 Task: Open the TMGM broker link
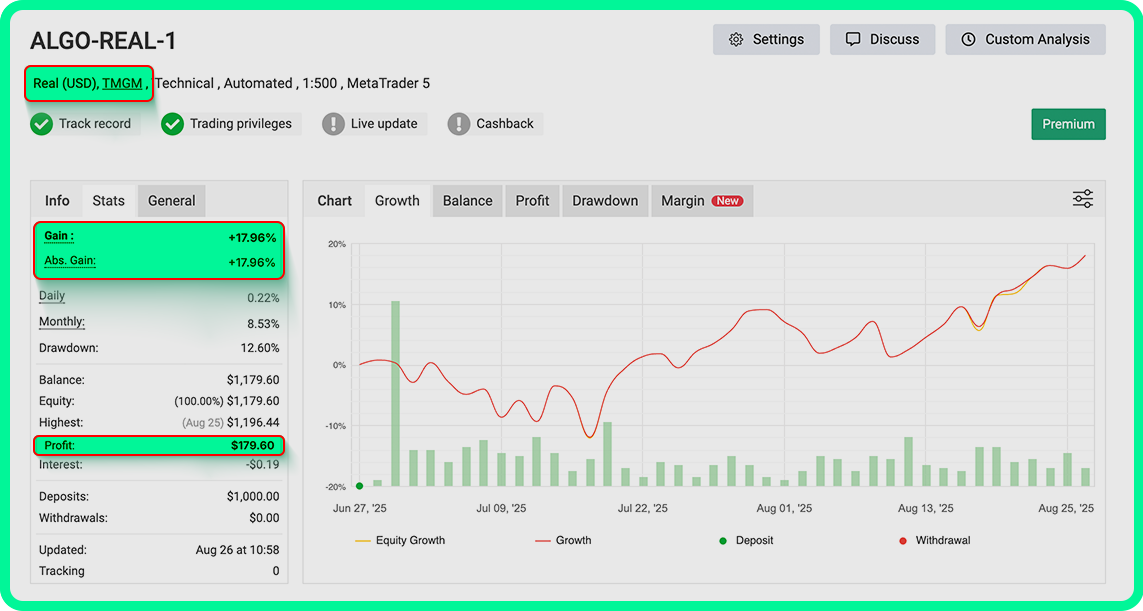122,83
